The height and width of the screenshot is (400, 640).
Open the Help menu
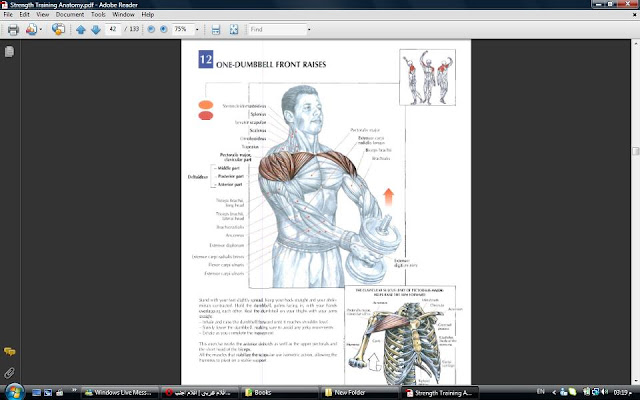(x=147, y=14)
